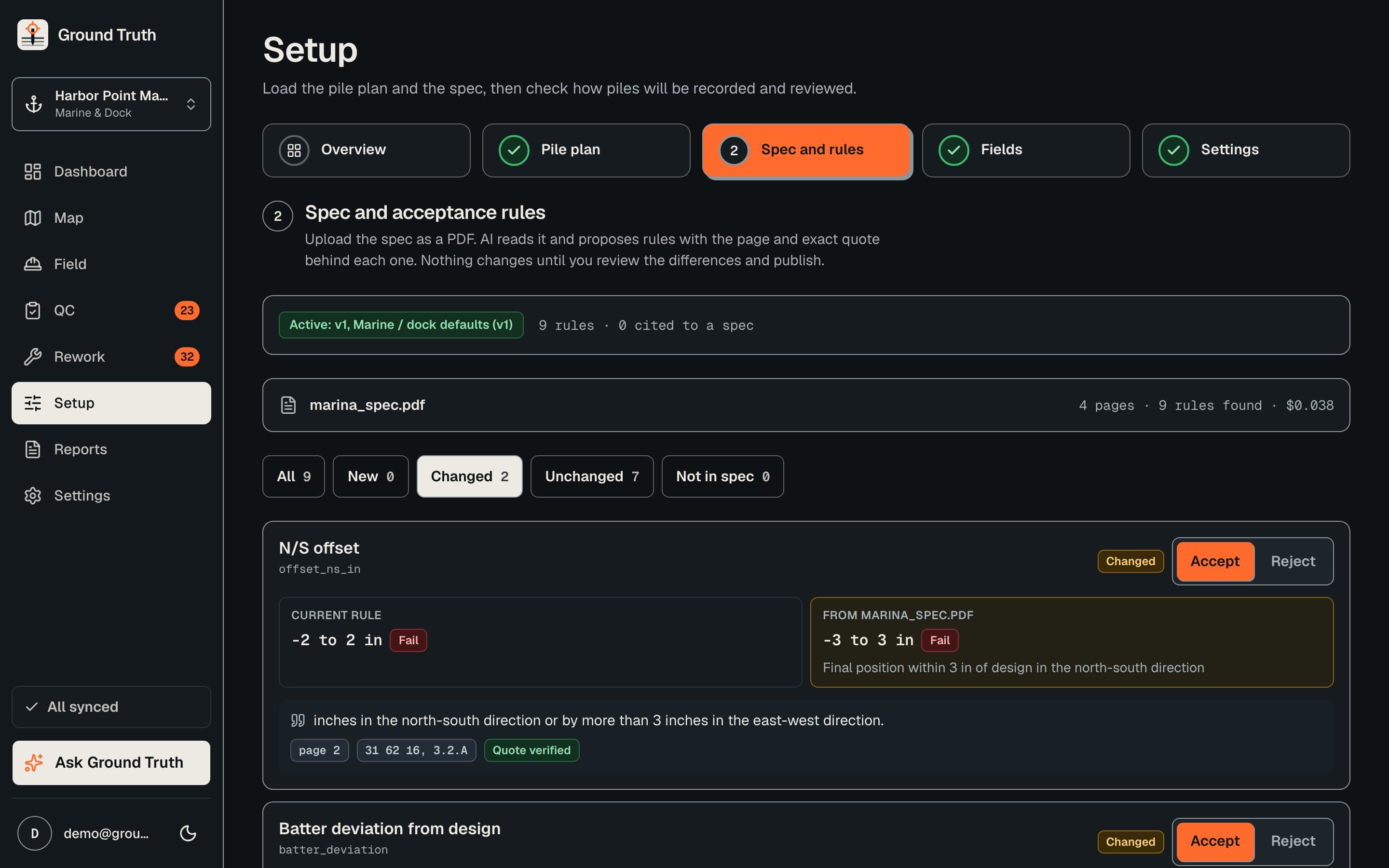The width and height of the screenshot is (1389, 868).
Task: Click the anchor icon in project selector
Action: (x=34, y=104)
